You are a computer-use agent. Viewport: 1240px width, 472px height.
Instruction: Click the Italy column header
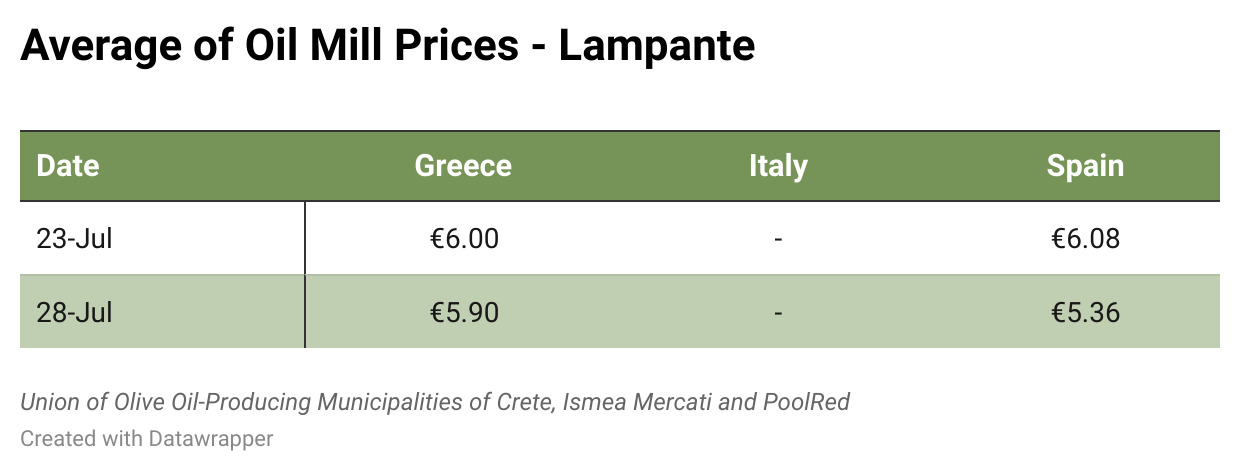pos(777,166)
